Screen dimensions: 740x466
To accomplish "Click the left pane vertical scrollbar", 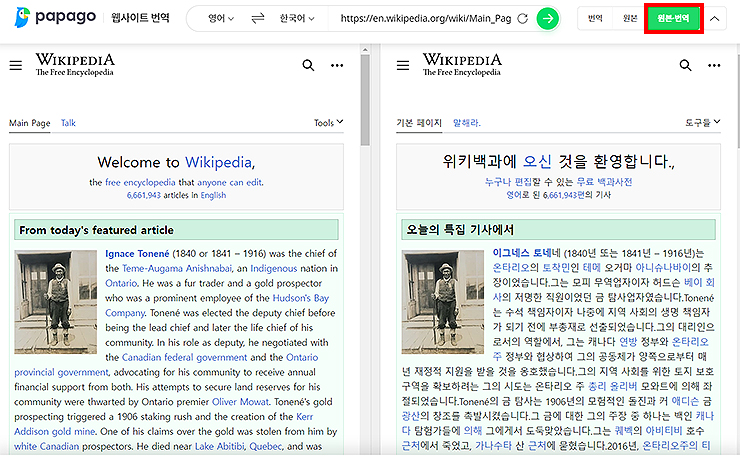I will pos(365,101).
